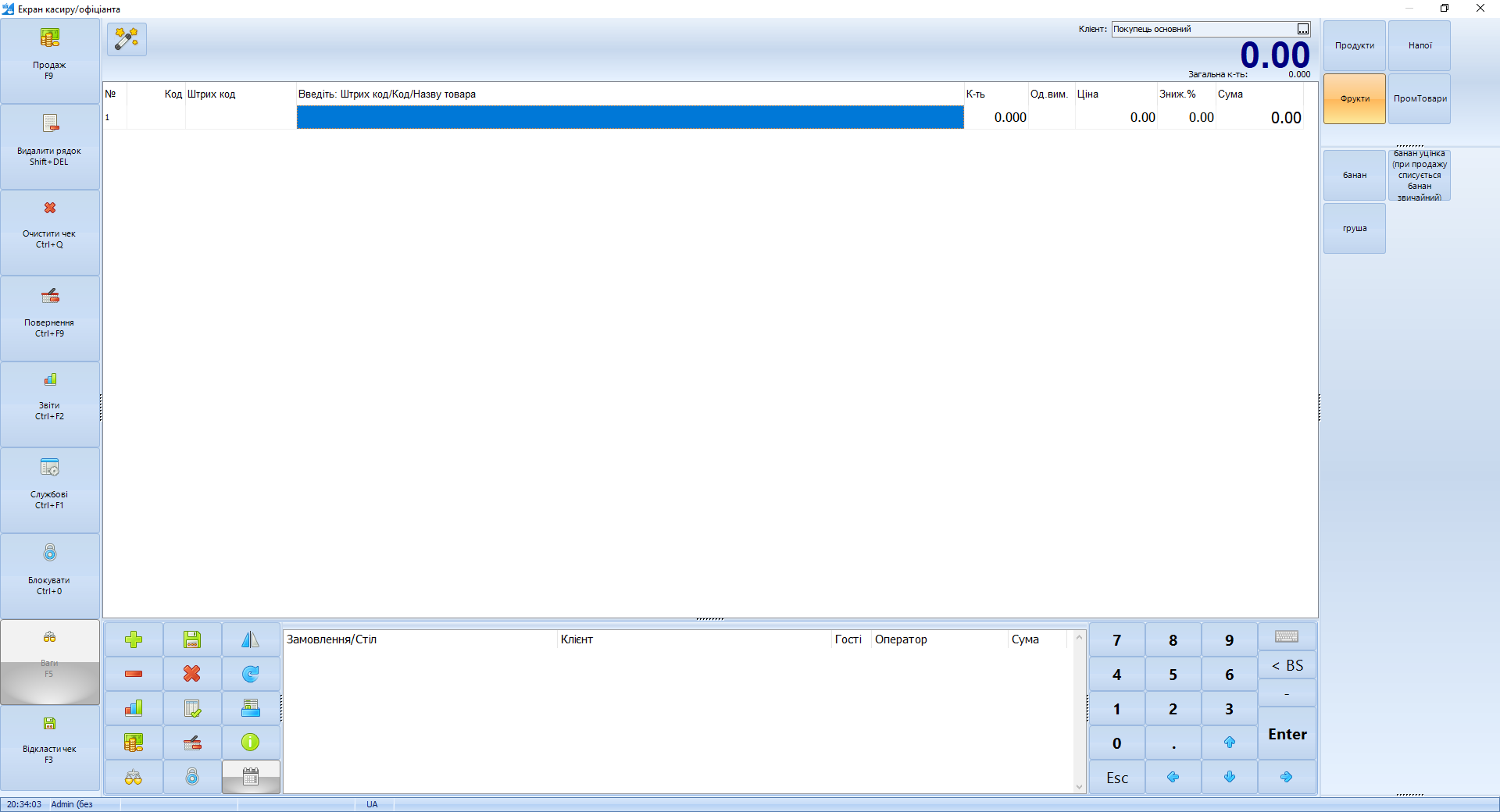Screen dimensions: 1500x812
Task: Click the product name entry field
Action: pos(630,117)
